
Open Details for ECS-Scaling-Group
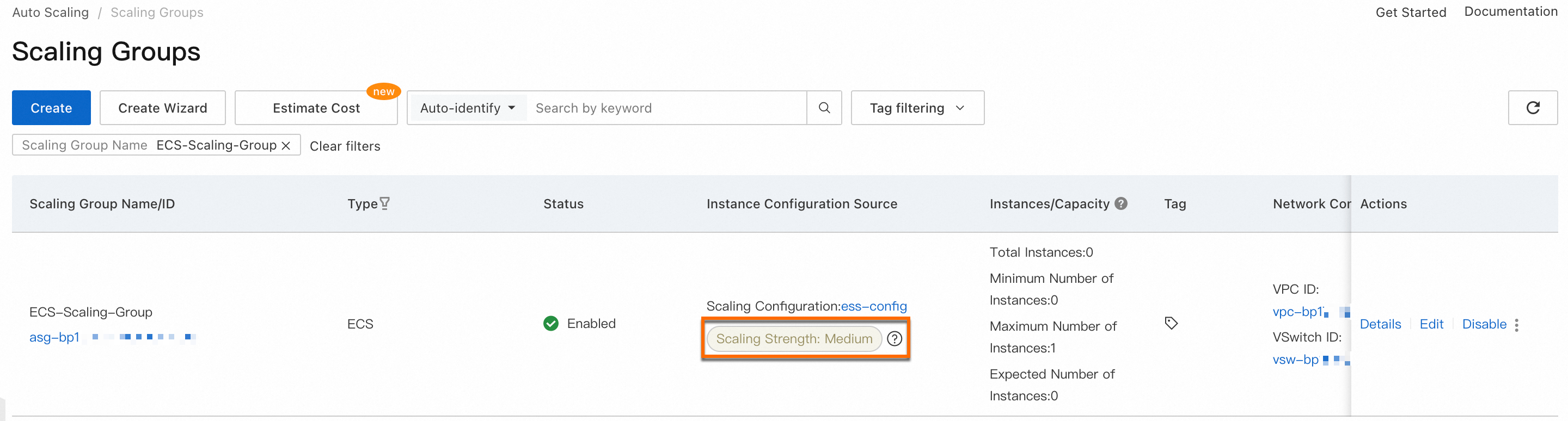pos(1380,324)
